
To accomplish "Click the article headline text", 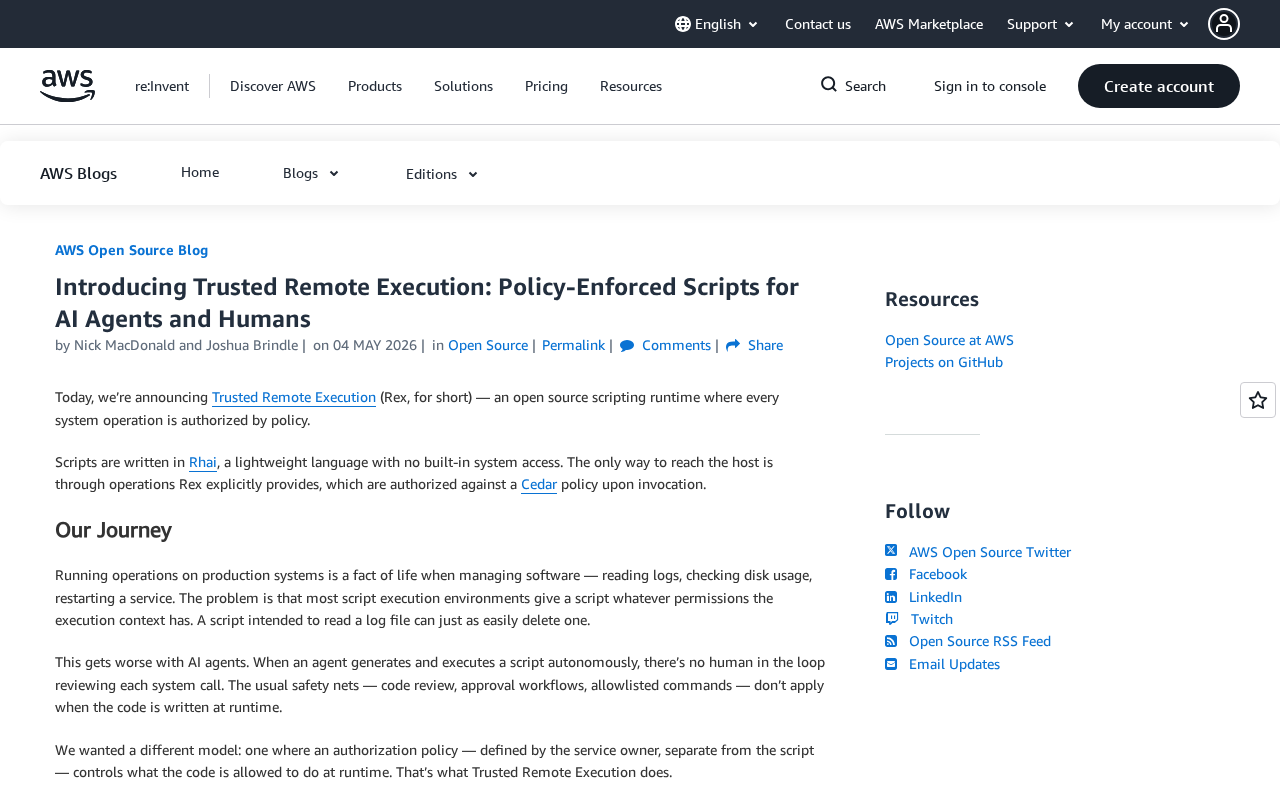I will (x=427, y=303).
